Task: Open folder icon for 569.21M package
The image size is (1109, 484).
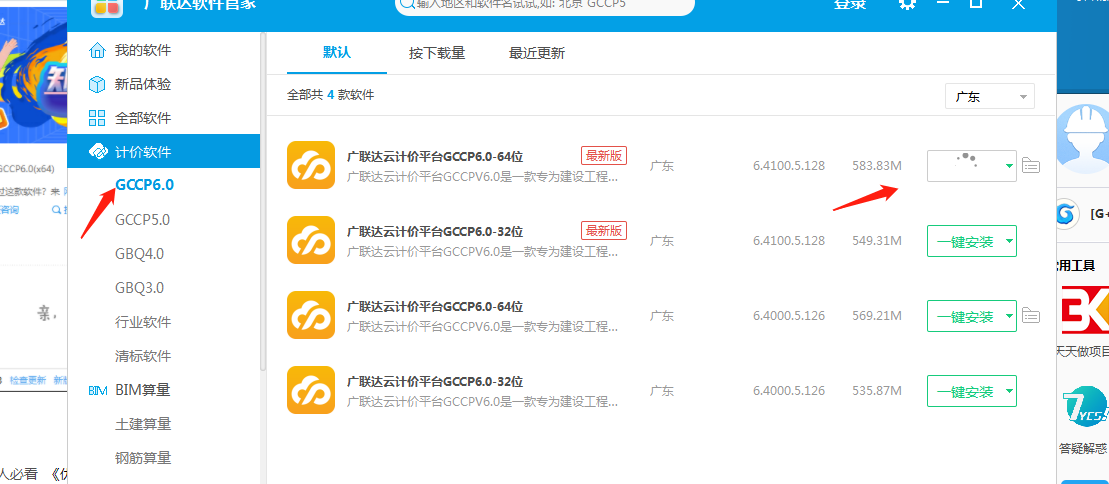Action: pos(1031,316)
